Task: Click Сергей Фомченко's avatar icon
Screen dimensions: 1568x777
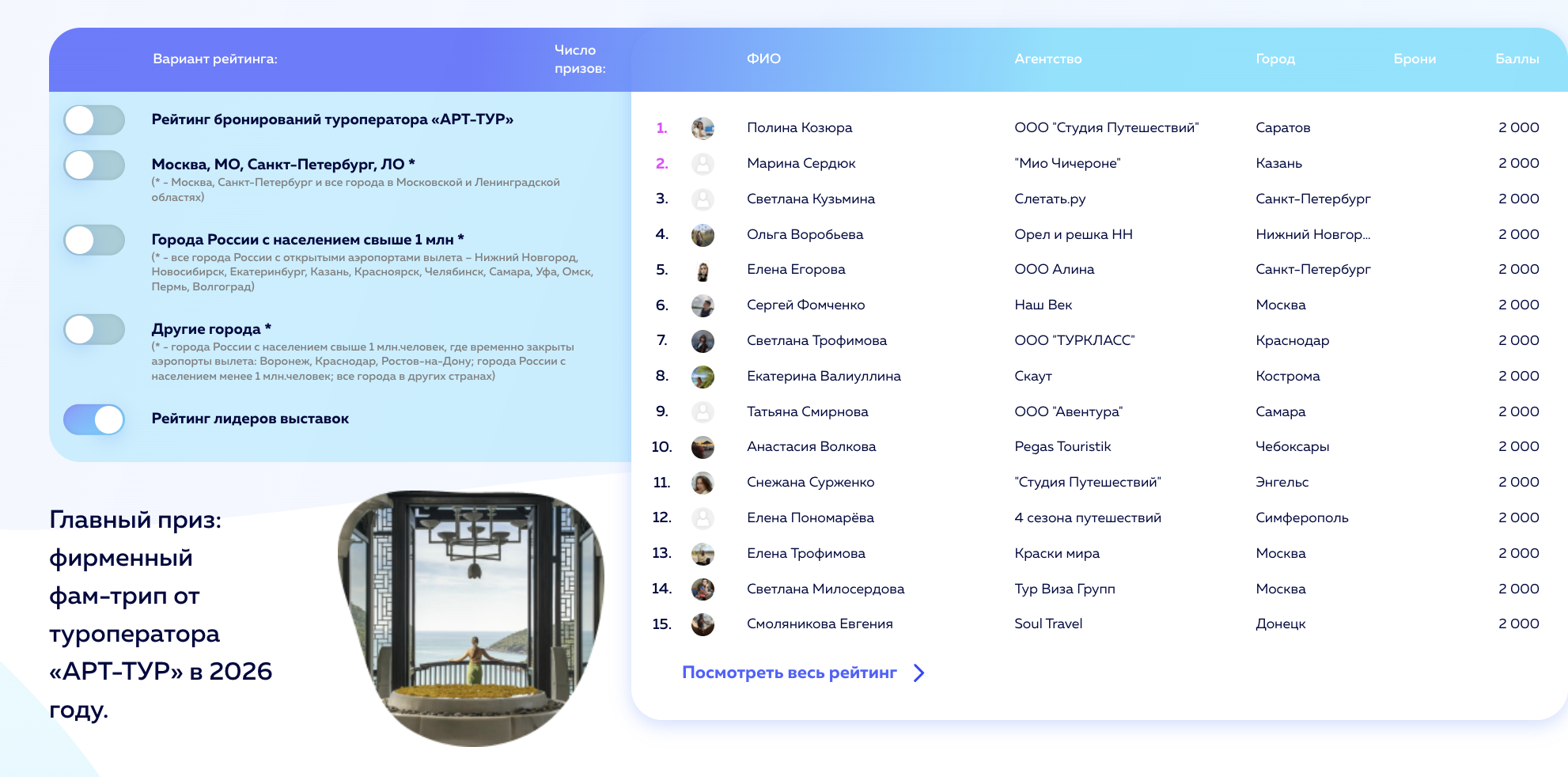Action: pyautogui.click(x=703, y=305)
